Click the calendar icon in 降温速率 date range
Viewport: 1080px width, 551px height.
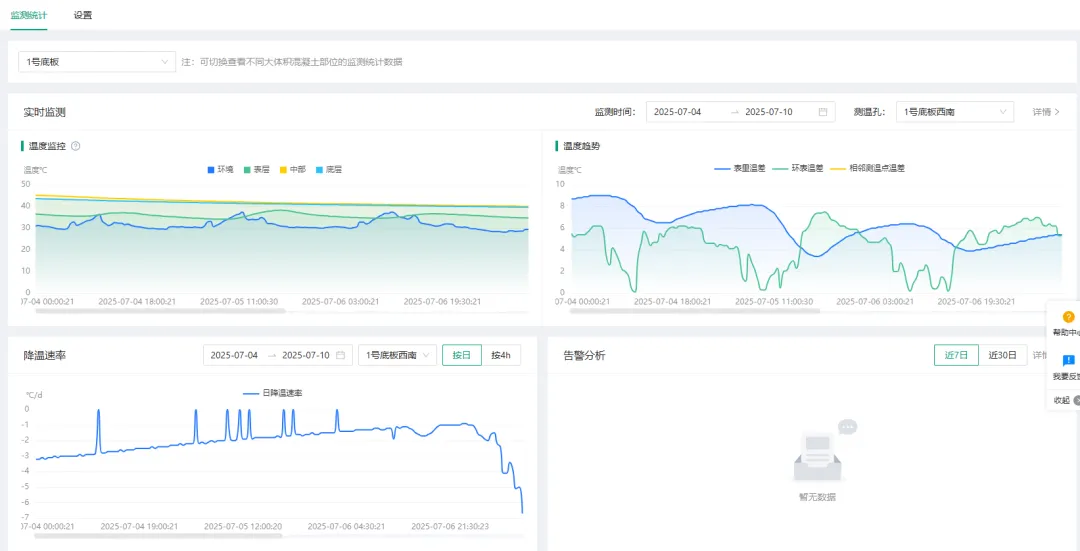(x=341, y=355)
